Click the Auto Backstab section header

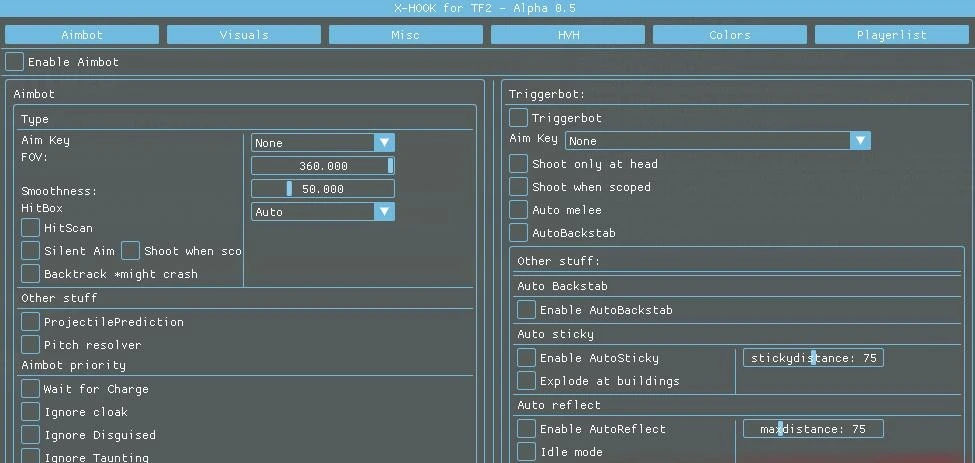(x=562, y=286)
